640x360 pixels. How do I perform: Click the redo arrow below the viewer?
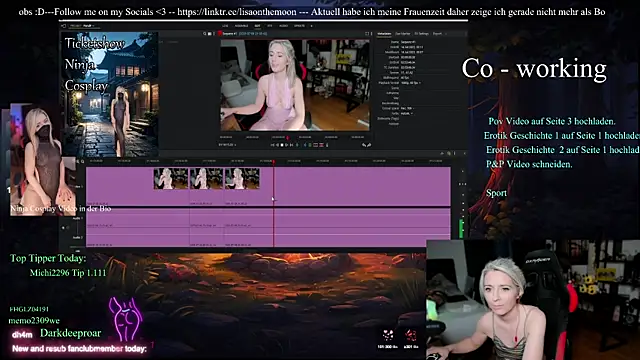click(369, 145)
